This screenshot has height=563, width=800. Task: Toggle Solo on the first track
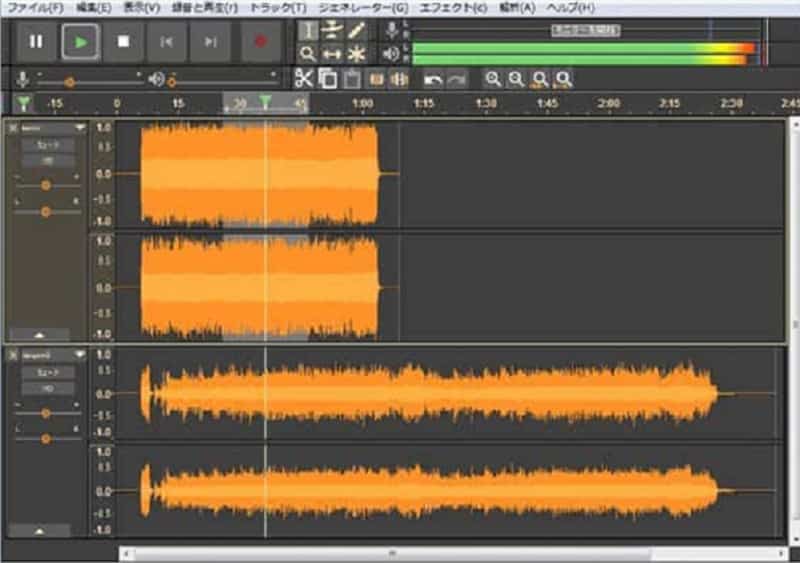[47, 160]
